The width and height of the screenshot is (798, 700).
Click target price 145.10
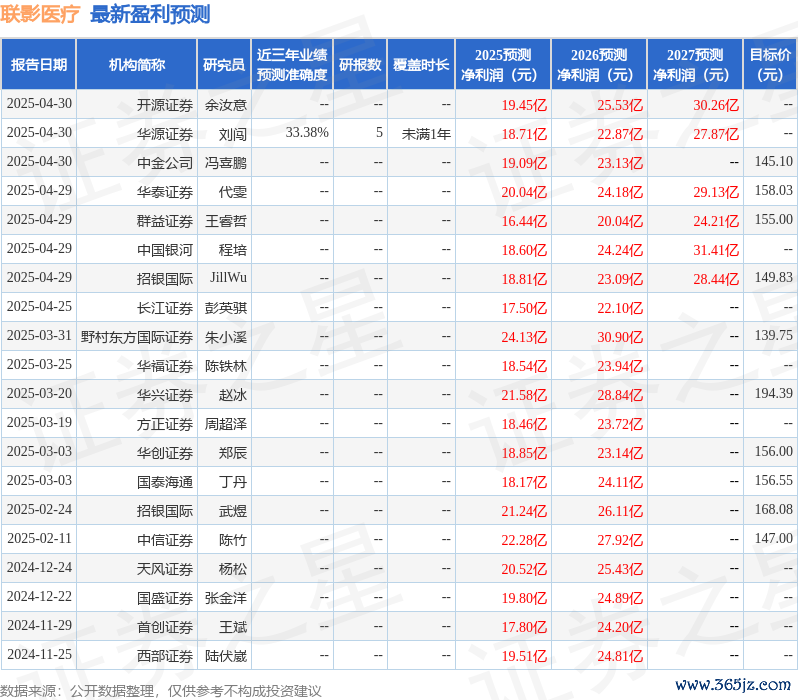coord(774,161)
